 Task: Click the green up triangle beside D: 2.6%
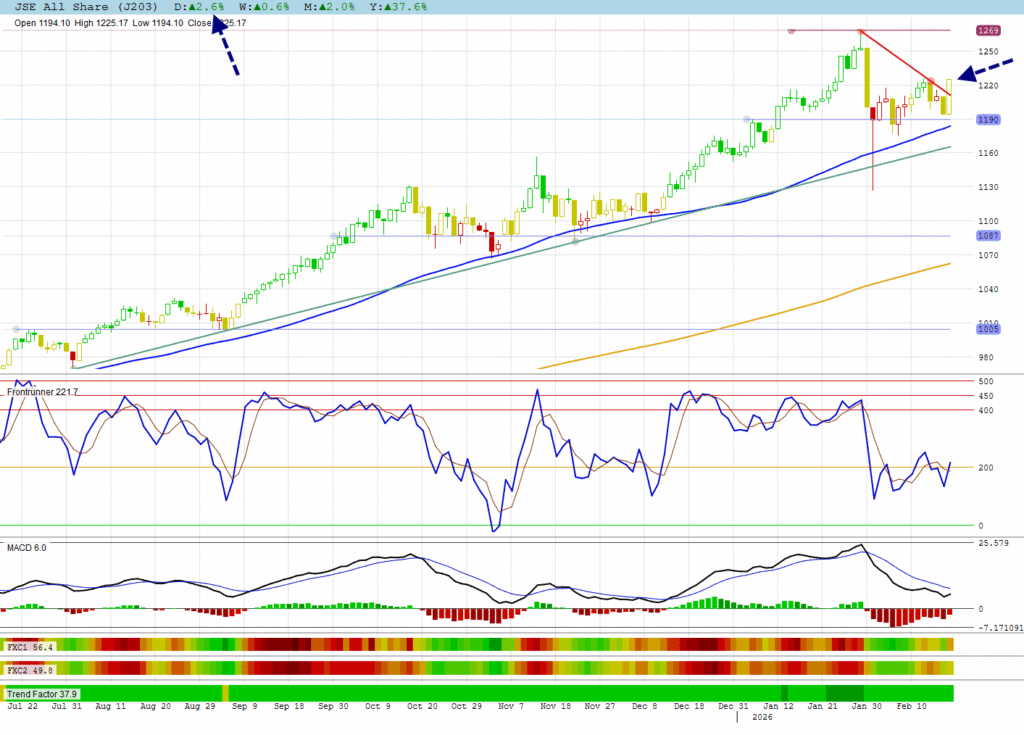(x=193, y=6)
